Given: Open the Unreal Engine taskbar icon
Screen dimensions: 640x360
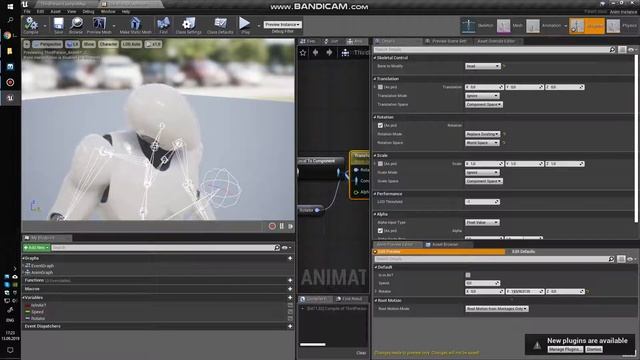Looking at the screenshot, I should pyautogui.click(x=10, y=98).
